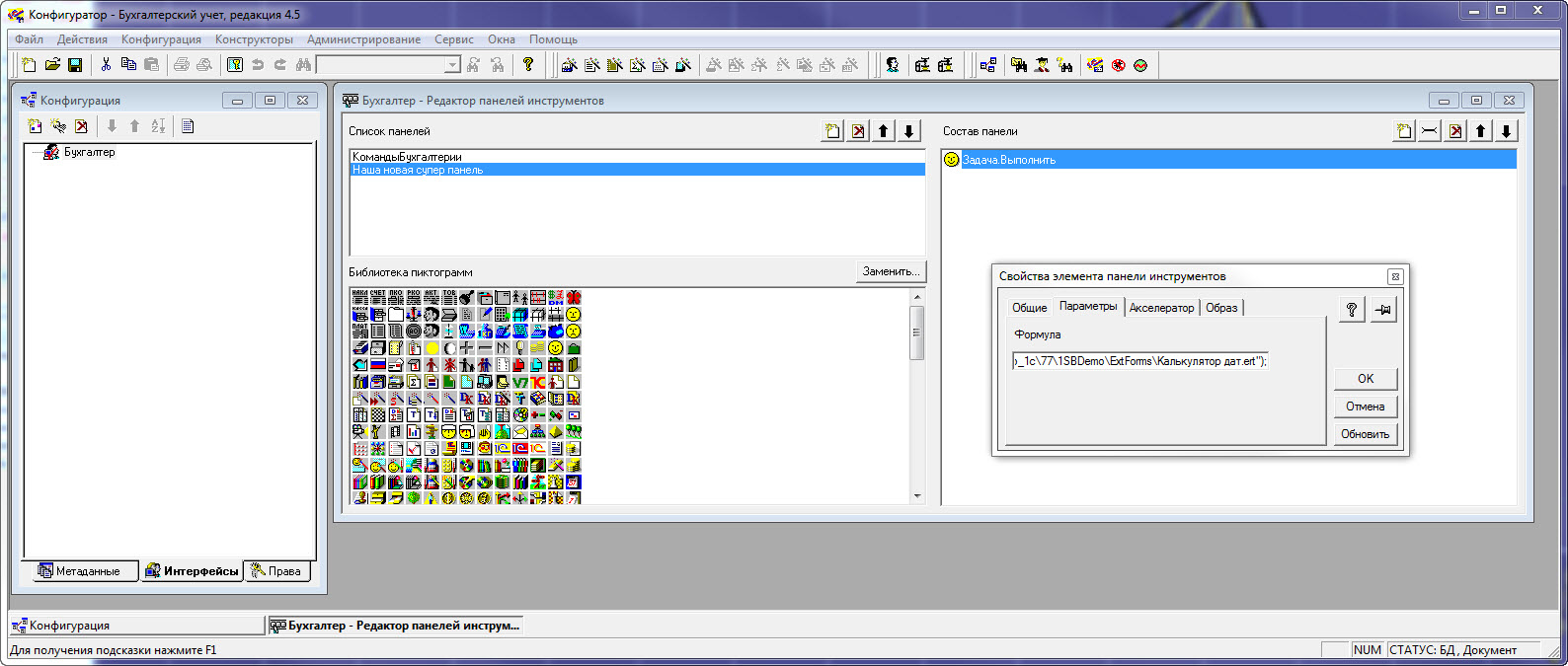Delete the element from Состав панели
The width and height of the screenshot is (1568, 666).
click(1455, 131)
